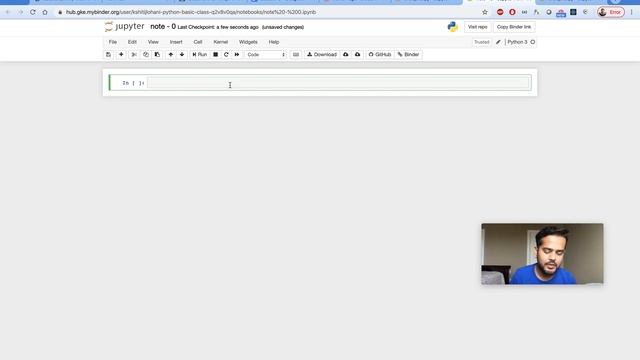Open the Insert menu
640x360 pixels.
click(x=176, y=42)
